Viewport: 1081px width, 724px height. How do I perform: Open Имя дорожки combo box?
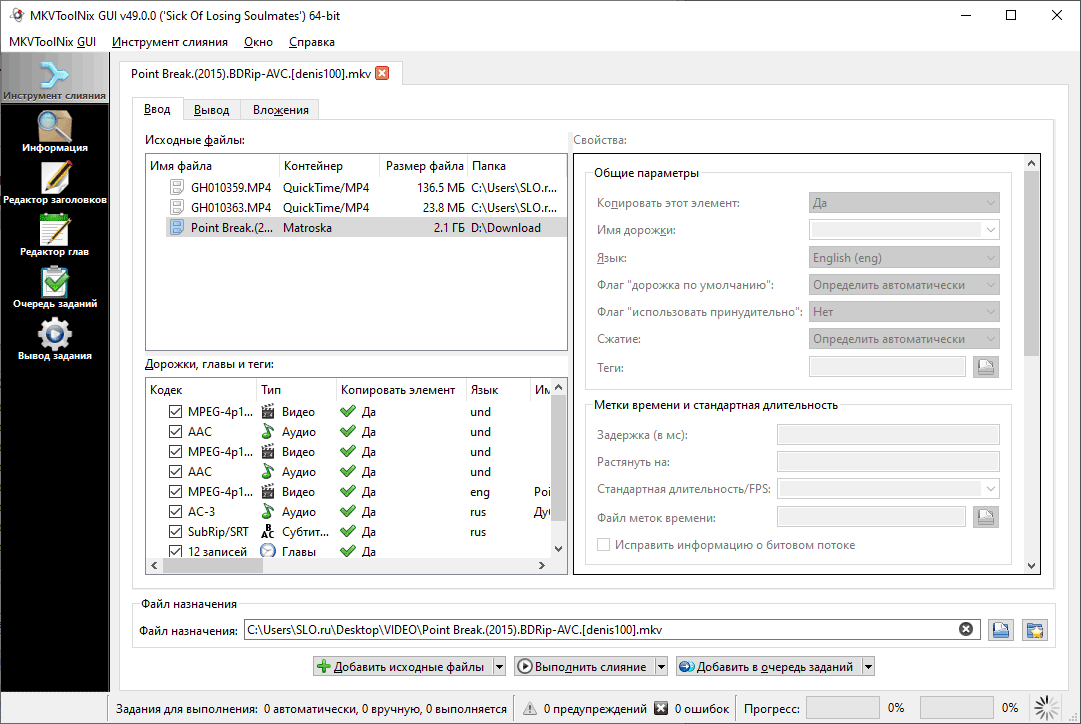point(904,230)
